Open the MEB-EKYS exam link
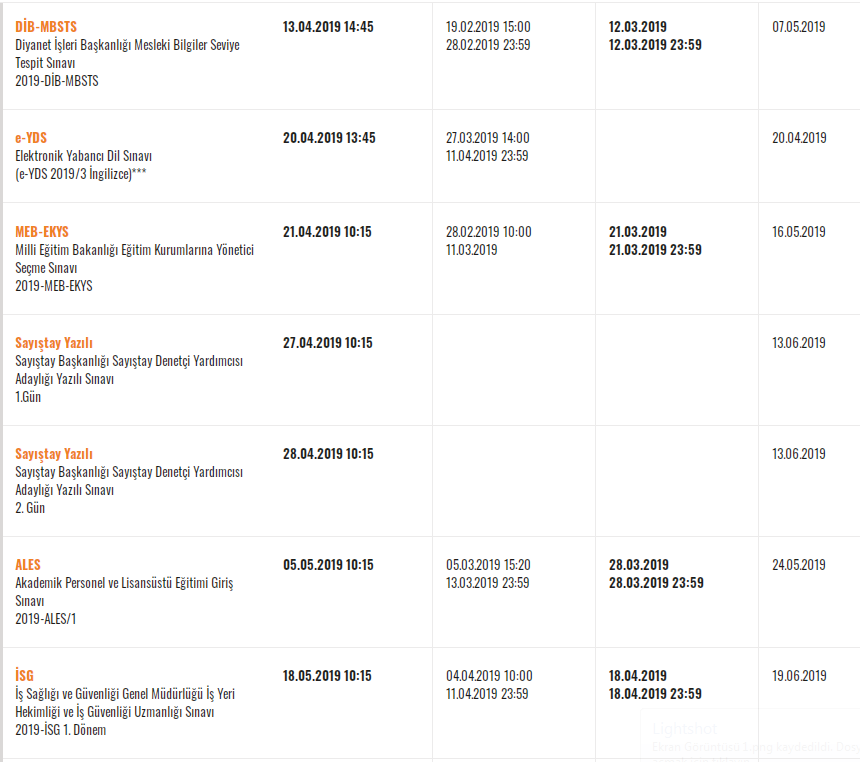 point(42,232)
